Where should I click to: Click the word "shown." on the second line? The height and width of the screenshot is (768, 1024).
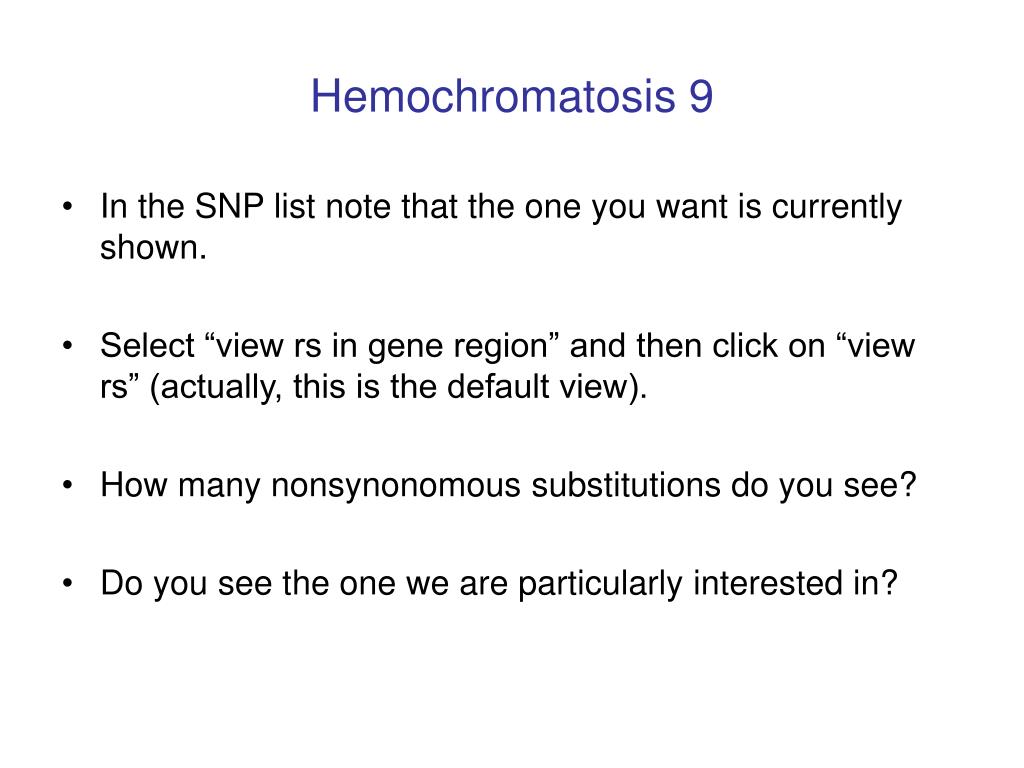coord(153,248)
